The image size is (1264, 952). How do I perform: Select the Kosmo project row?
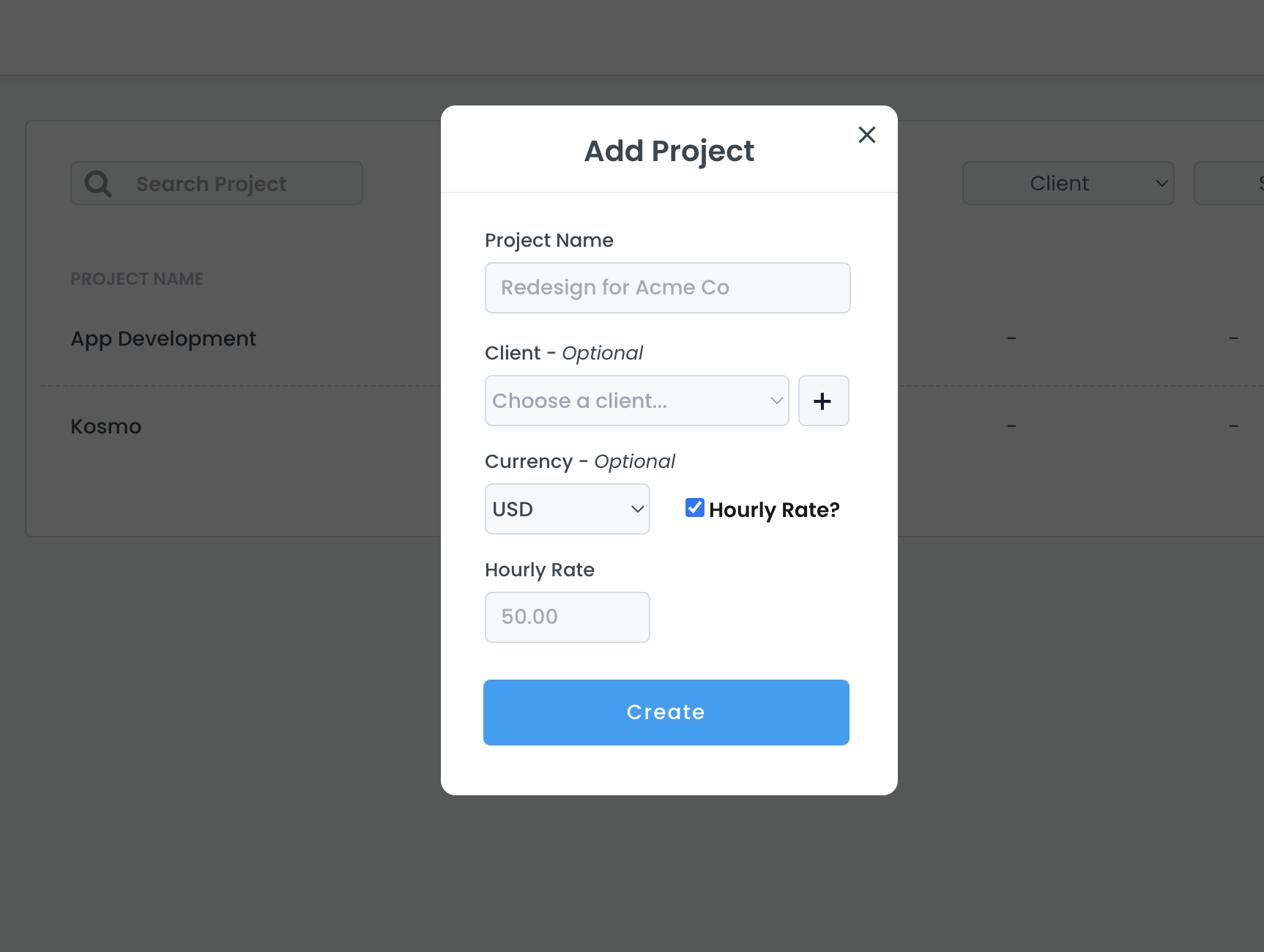(105, 426)
